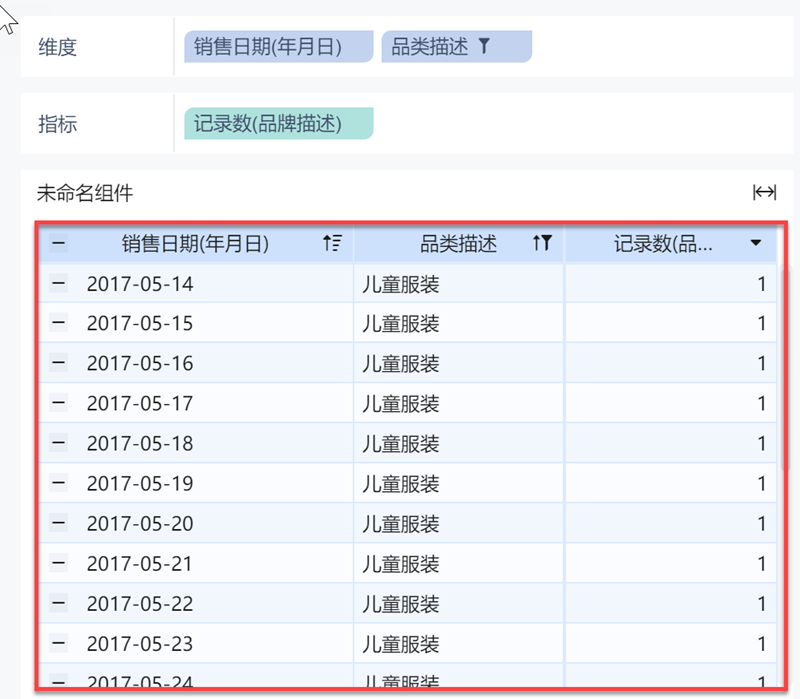Click the 2017-05-15 date cell
800x699 pixels.
pyautogui.click(x=140, y=324)
